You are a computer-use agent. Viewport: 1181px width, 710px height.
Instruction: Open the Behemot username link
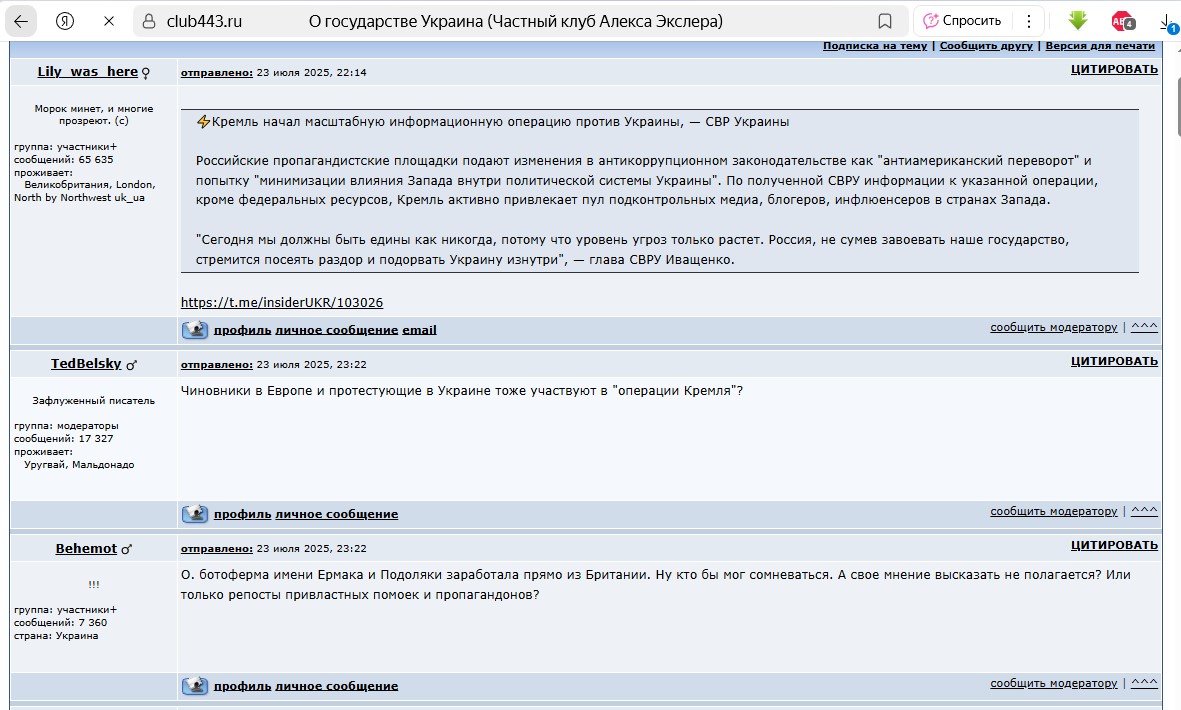click(86, 548)
